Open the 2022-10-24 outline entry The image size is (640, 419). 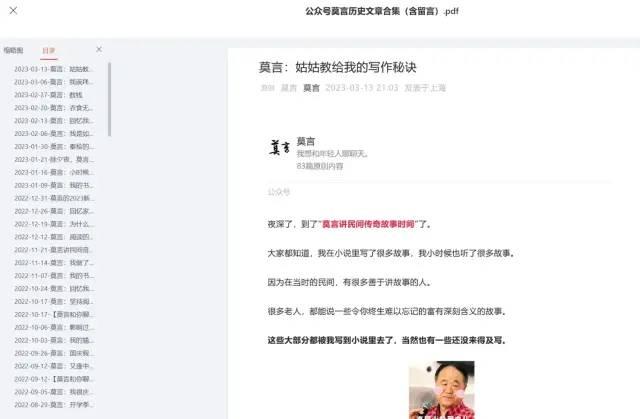[x=53, y=288]
